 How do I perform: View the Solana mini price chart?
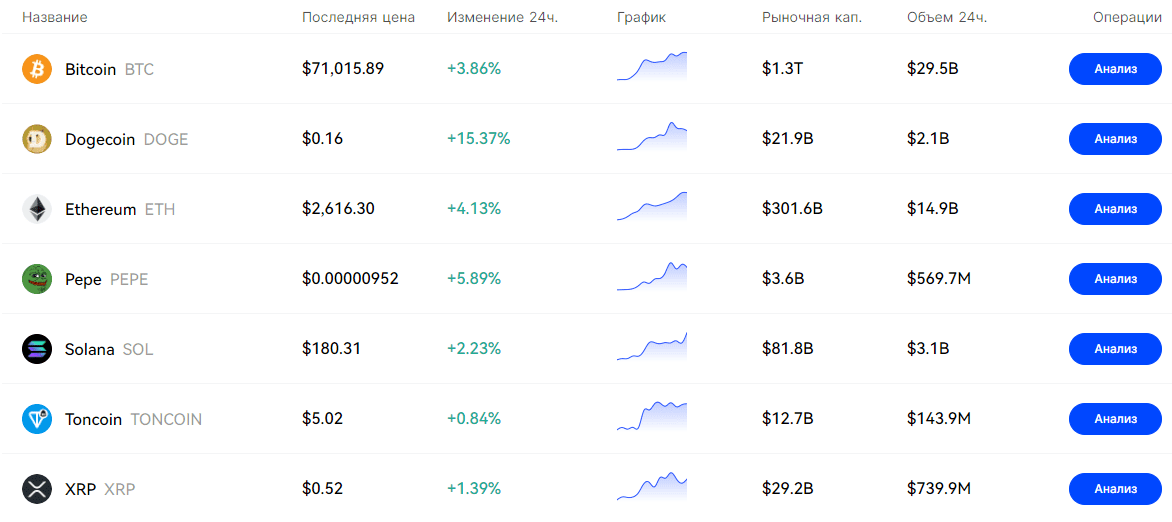coord(652,346)
